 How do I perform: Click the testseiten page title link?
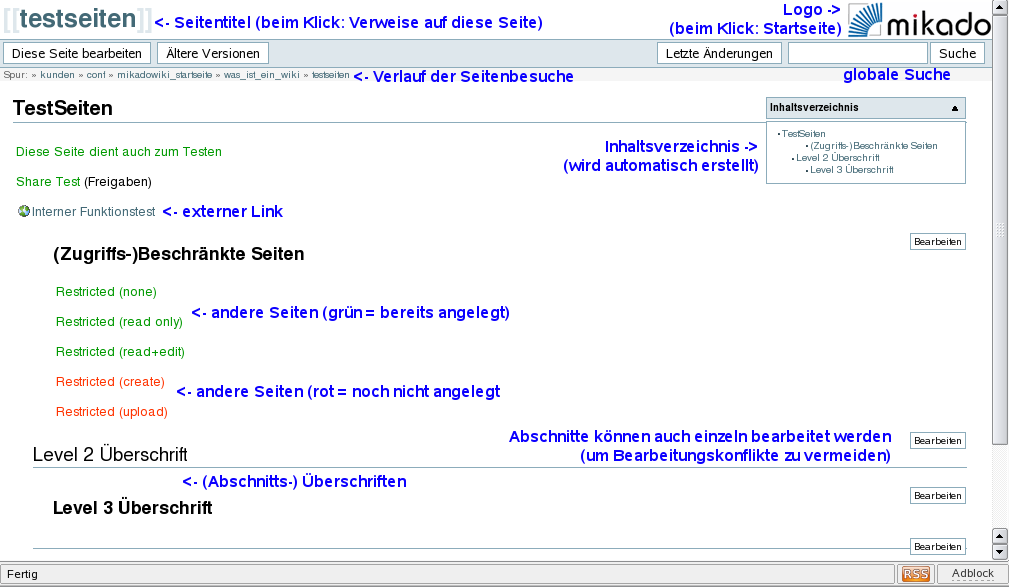pyautogui.click(x=78, y=19)
